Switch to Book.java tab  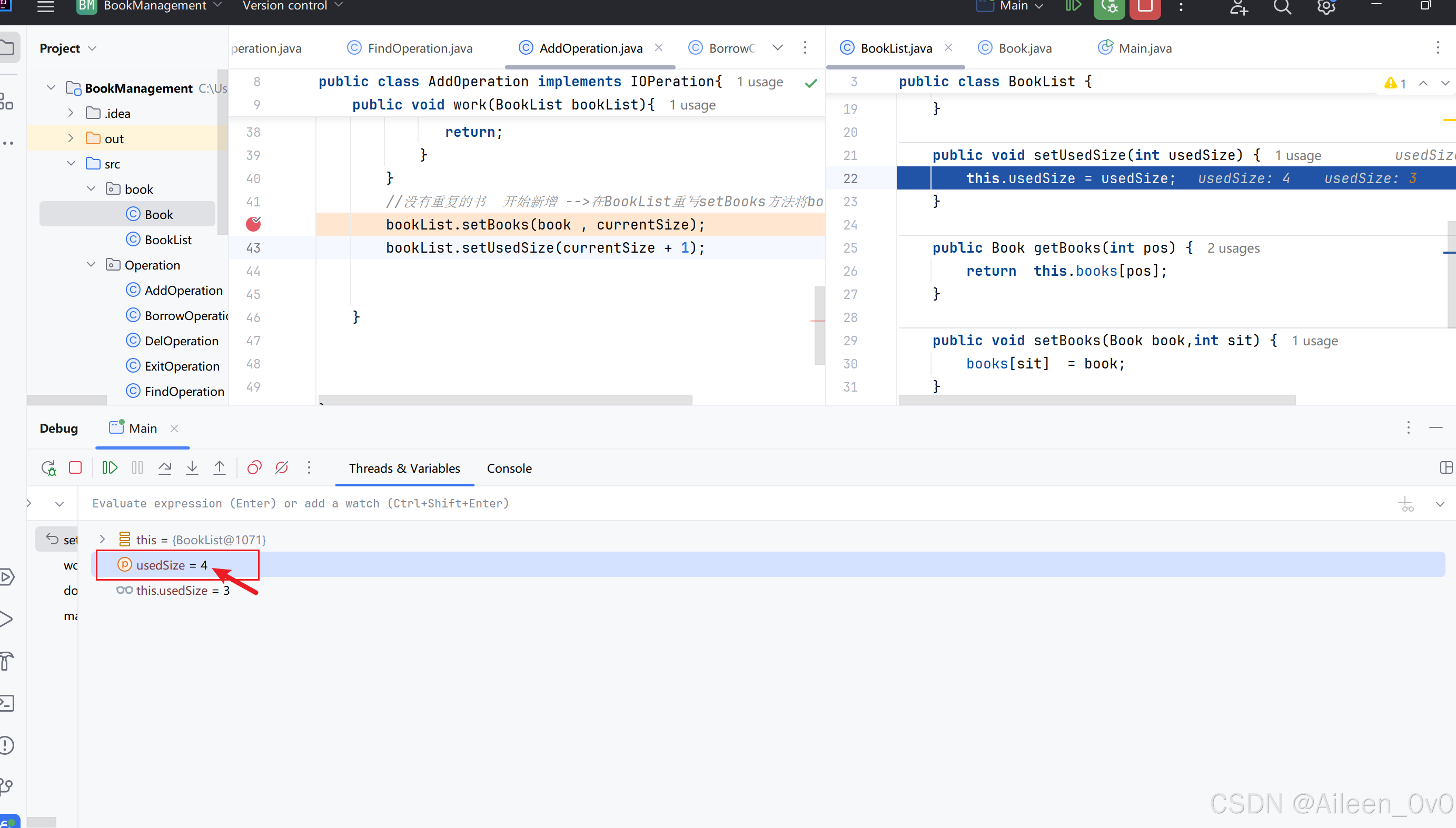coord(1015,48)
